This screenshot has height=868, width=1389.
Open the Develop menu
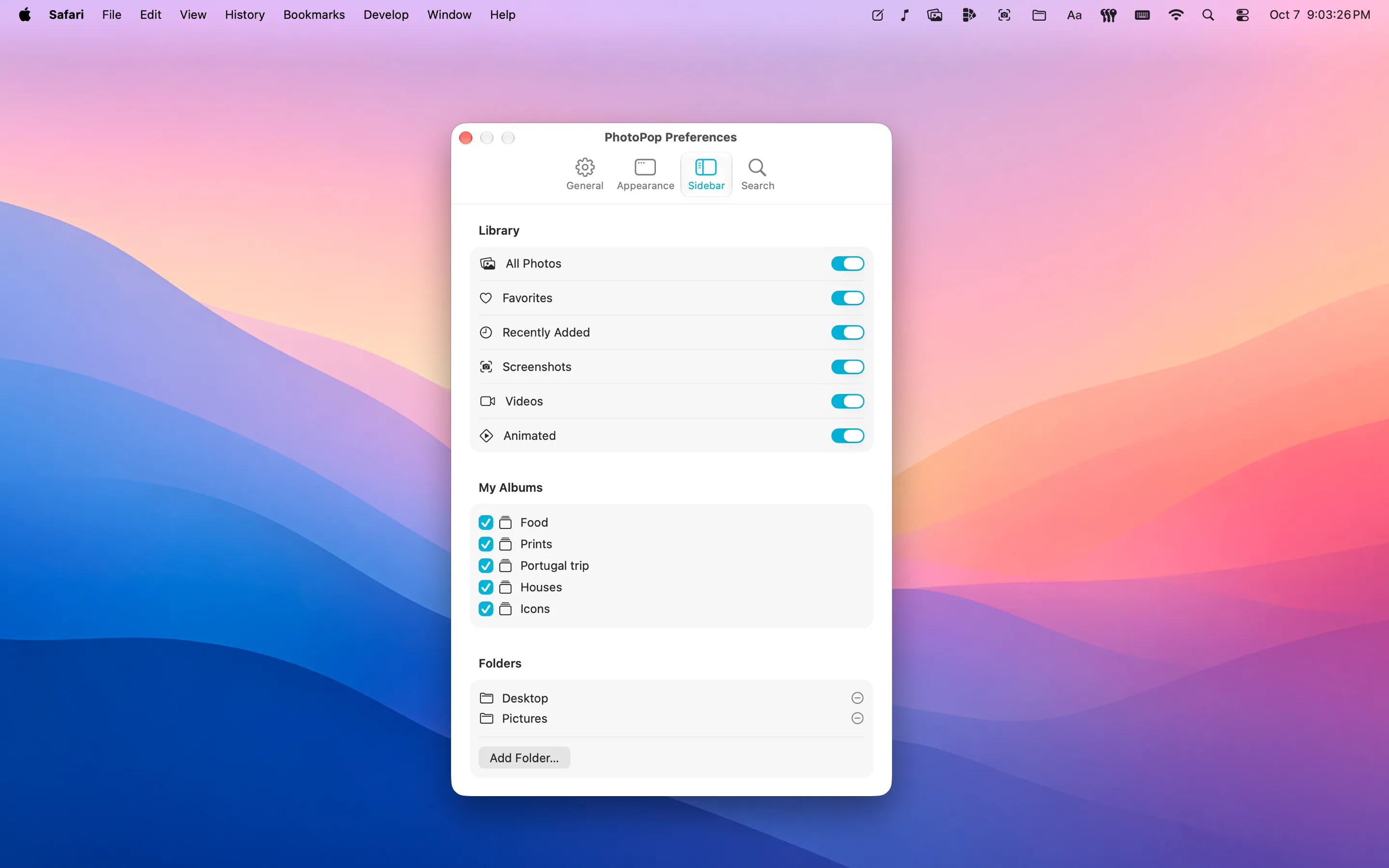pyautogui.click(x=386, y=15)
